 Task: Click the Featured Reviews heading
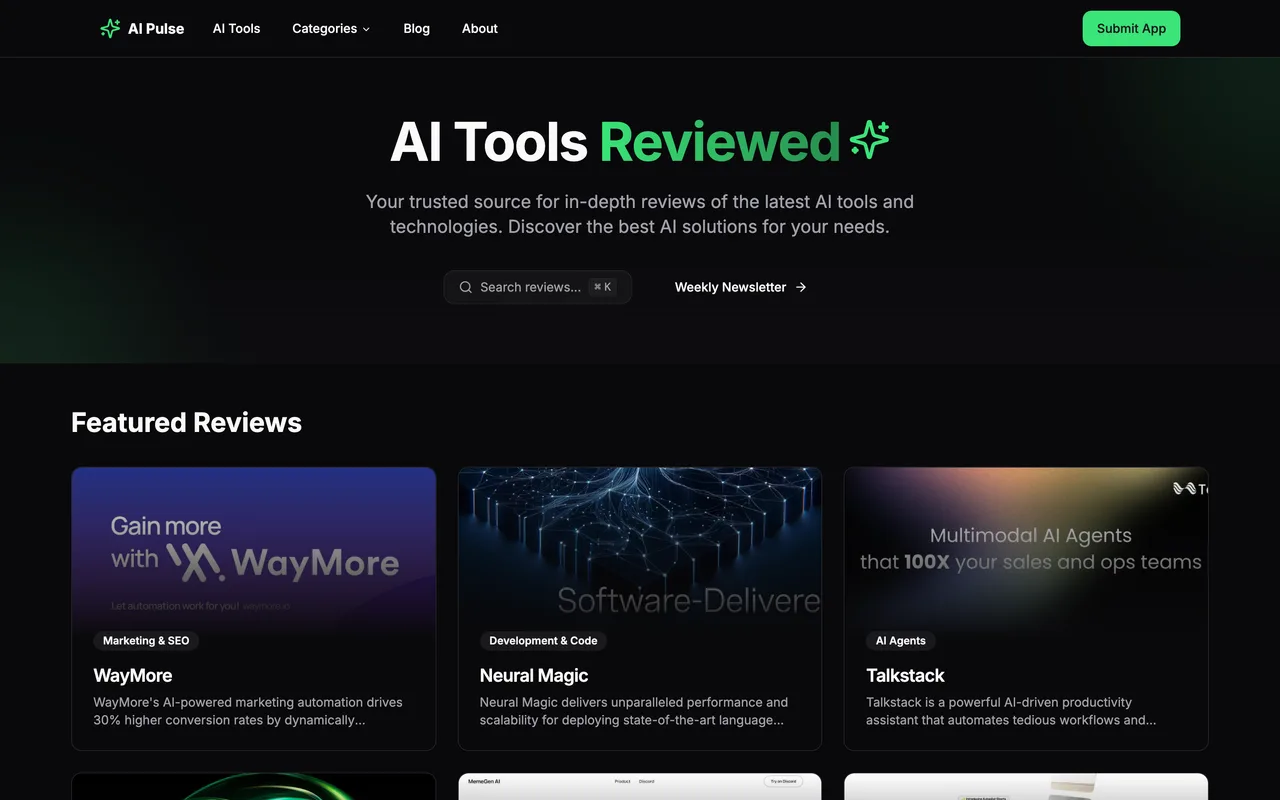(x=187, y=423)
